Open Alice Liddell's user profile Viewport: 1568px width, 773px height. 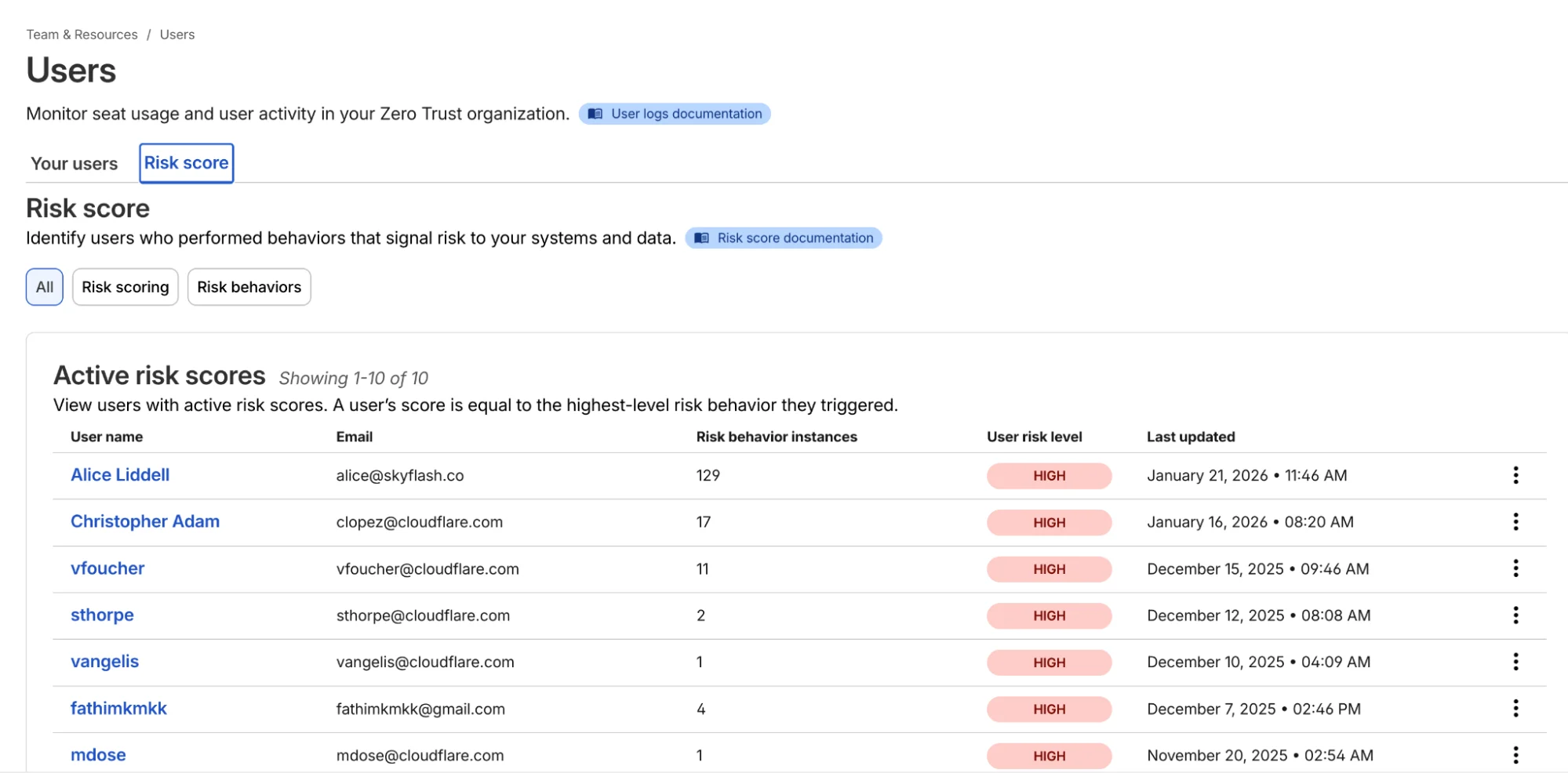pyautogui.click(x=119, y=475)
